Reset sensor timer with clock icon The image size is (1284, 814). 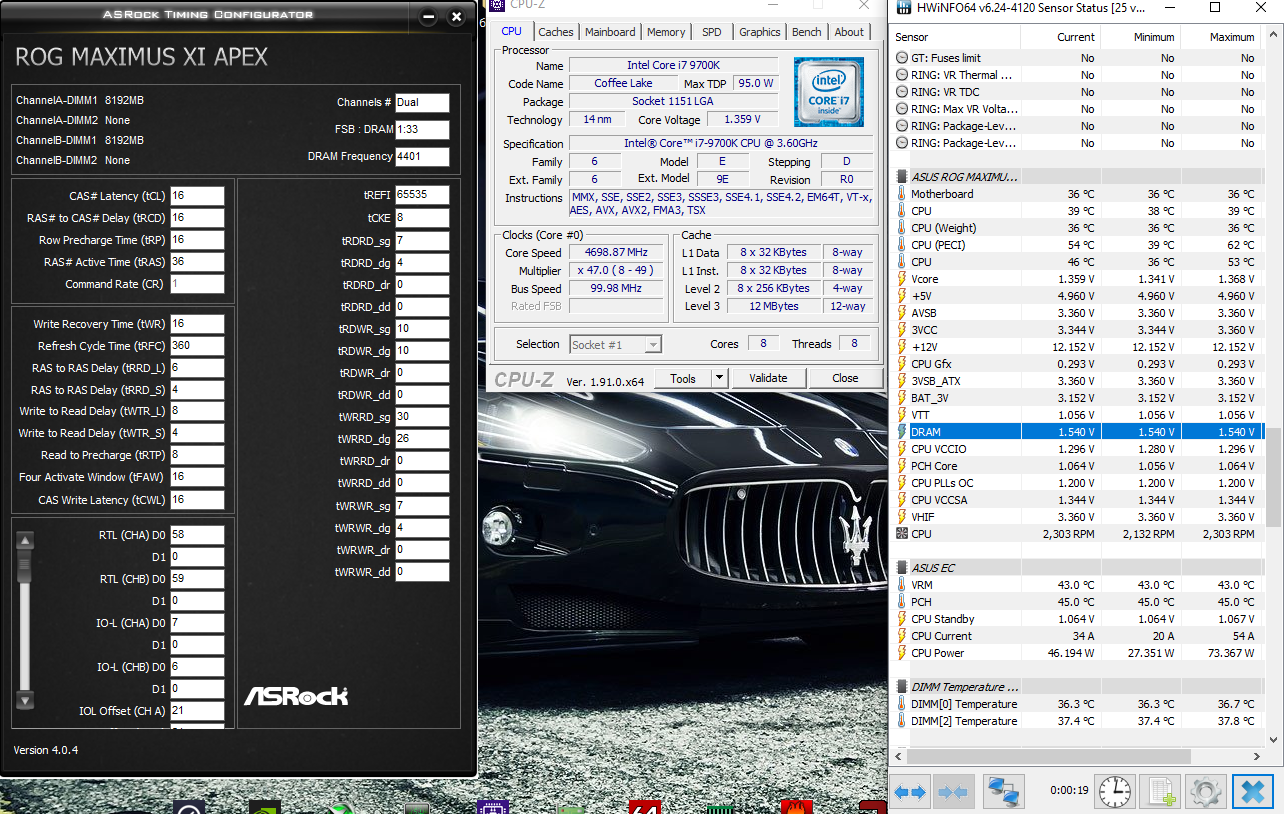(x=1114, y=791)
